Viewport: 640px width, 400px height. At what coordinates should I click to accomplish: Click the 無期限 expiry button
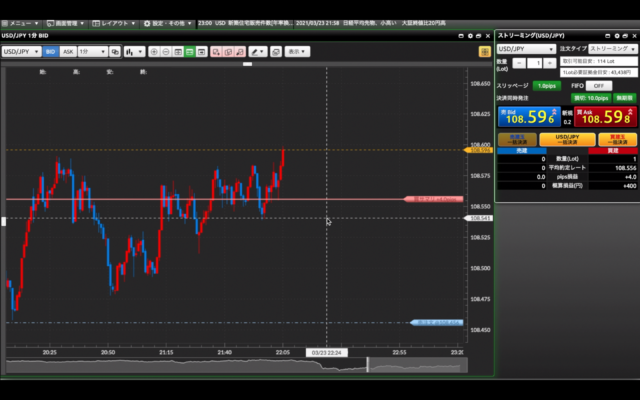[x=624, y=98]
